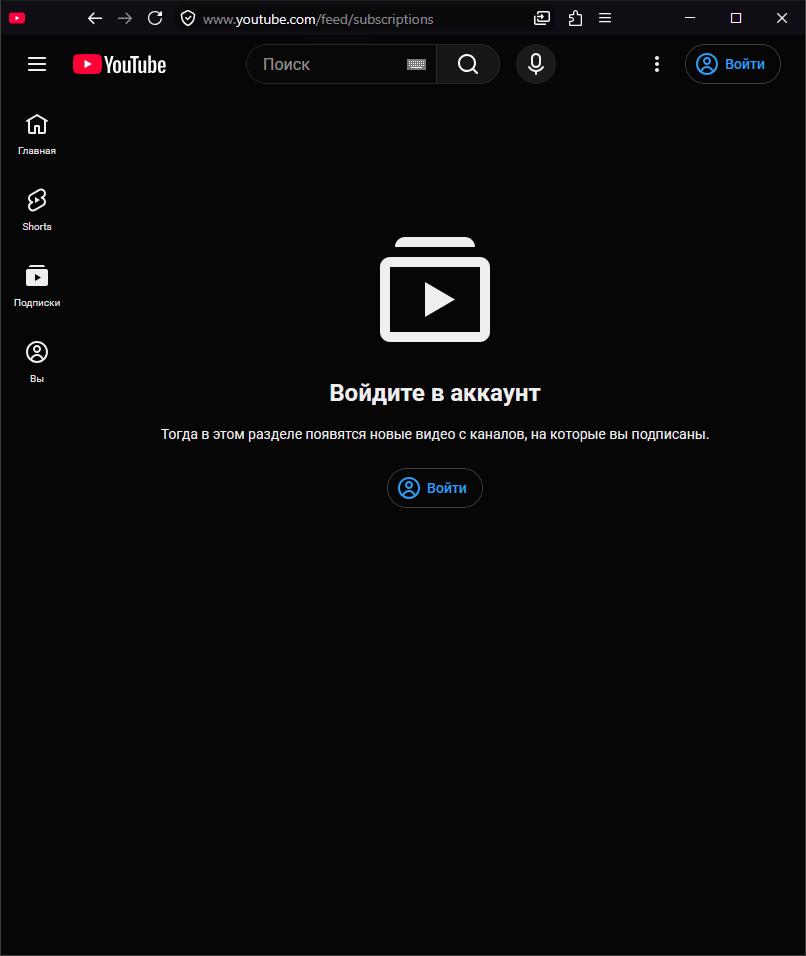
Task: Click the YouTube tab favicon
Action: 17,18
